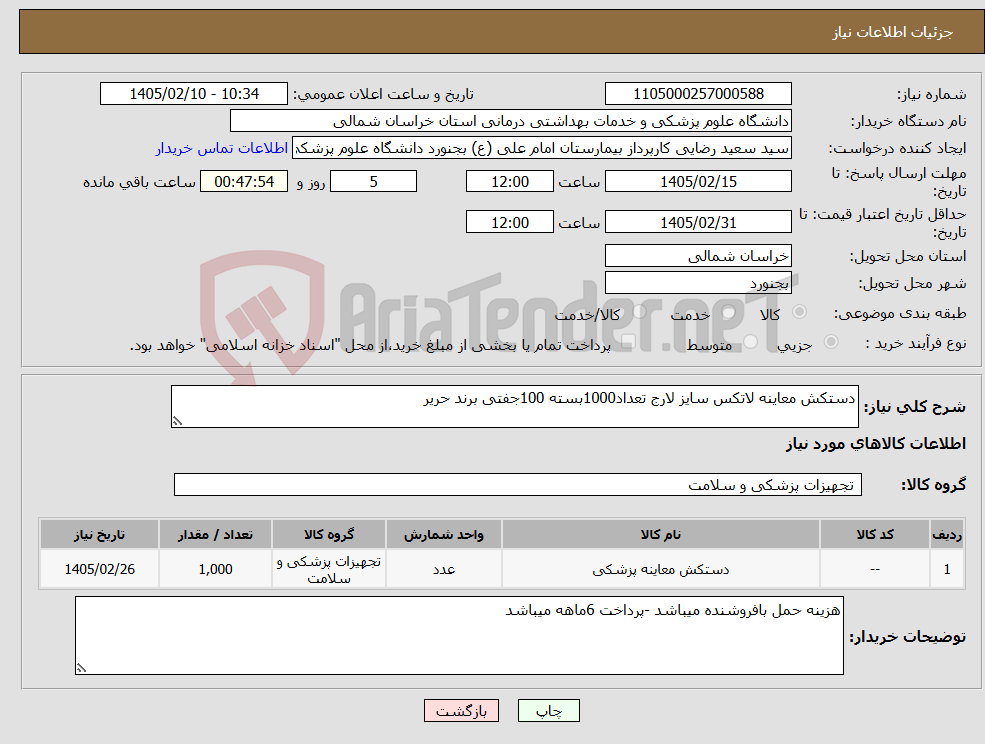The width and height of the screenshot is (985, 744).
Task: Click the need date cell 1405/02/26
Action: point(99,569)
